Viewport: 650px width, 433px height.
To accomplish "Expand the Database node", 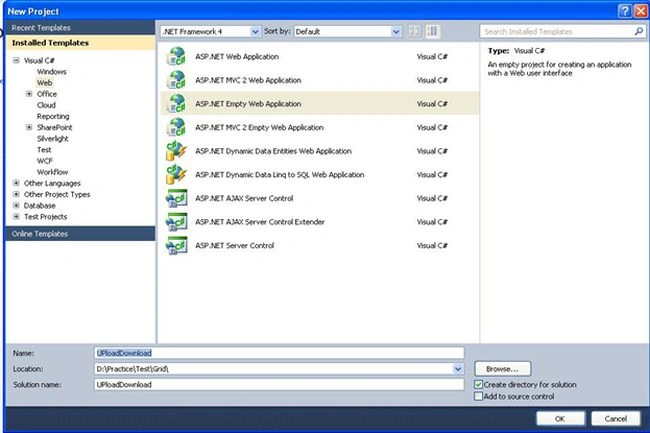I will click(x=16, y=206).
